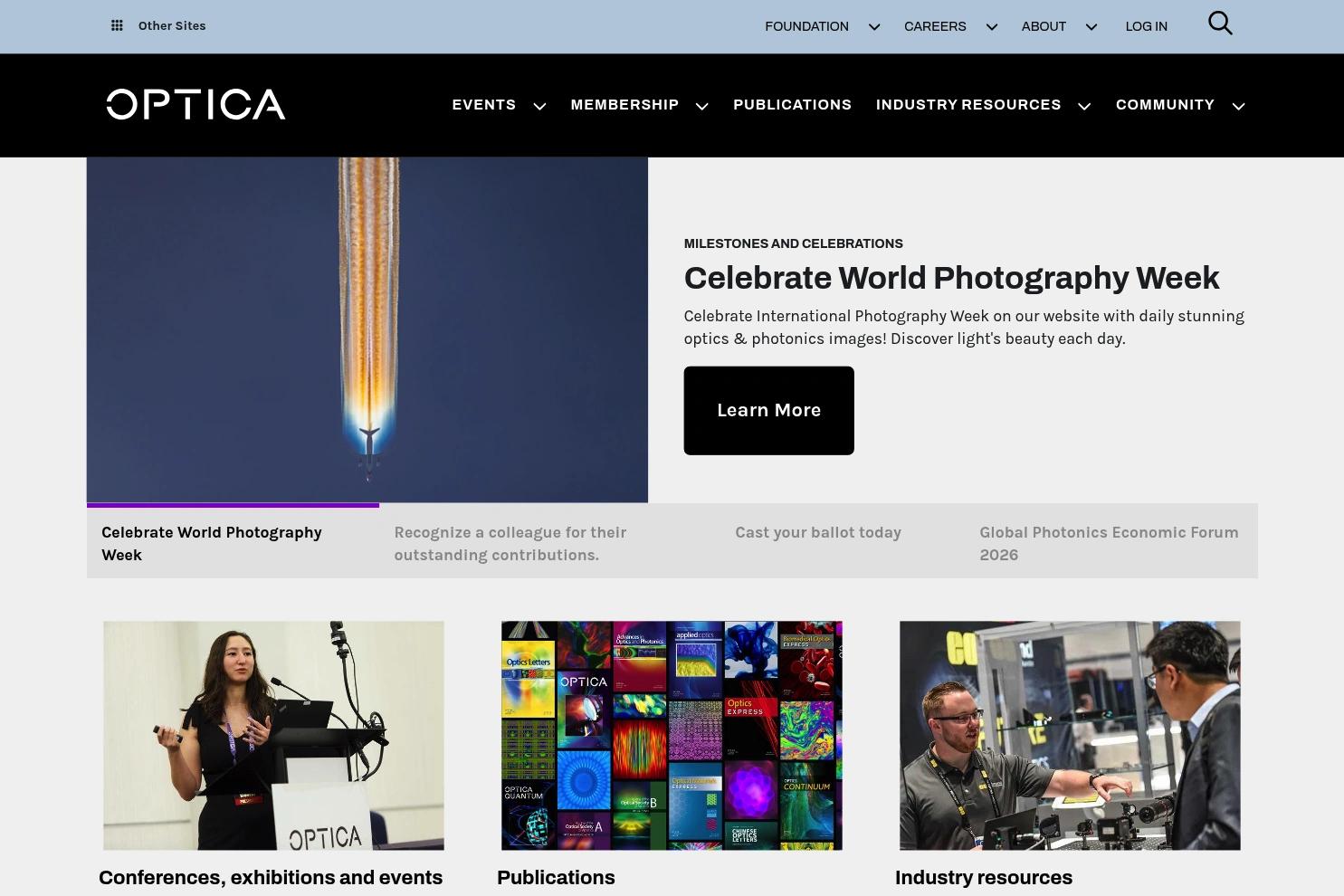Click the Other Sites grid icon

point(117,26)
